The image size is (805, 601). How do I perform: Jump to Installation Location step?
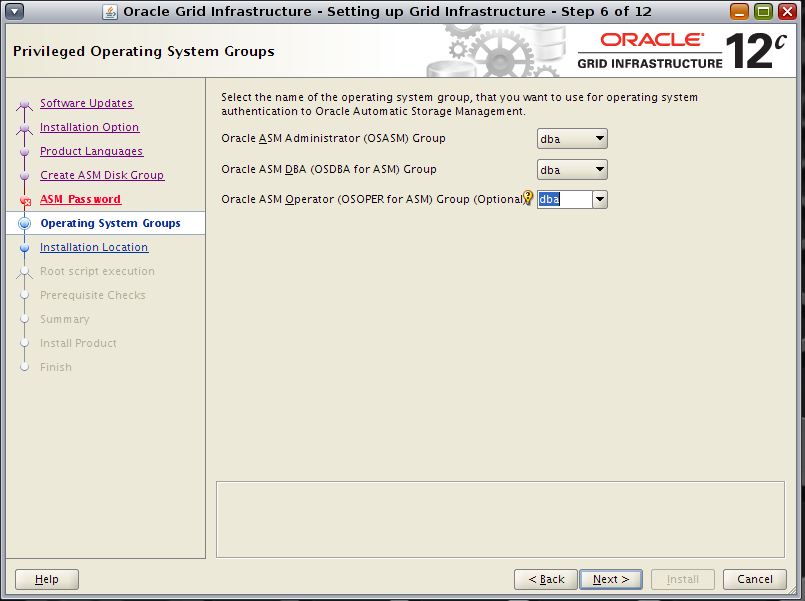coord(94,247)
